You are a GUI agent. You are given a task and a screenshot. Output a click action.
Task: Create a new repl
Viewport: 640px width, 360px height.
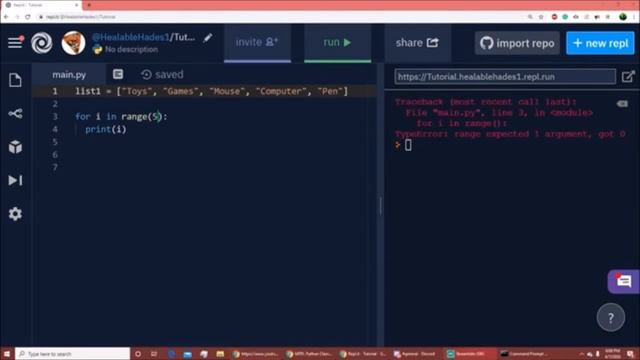(x=600, y=43)
